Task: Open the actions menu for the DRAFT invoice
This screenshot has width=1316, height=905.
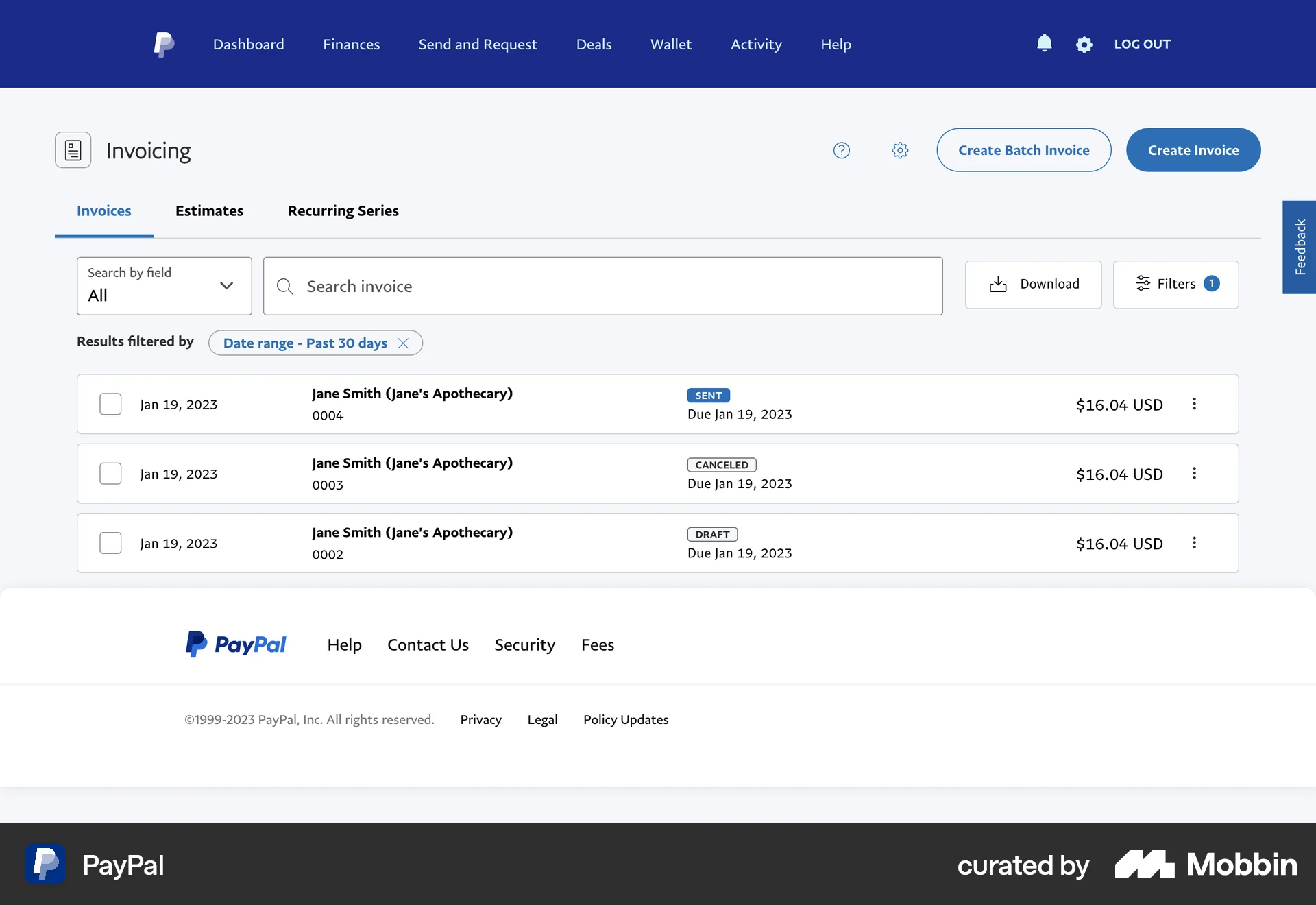Action: click(x=1195, y=542)
